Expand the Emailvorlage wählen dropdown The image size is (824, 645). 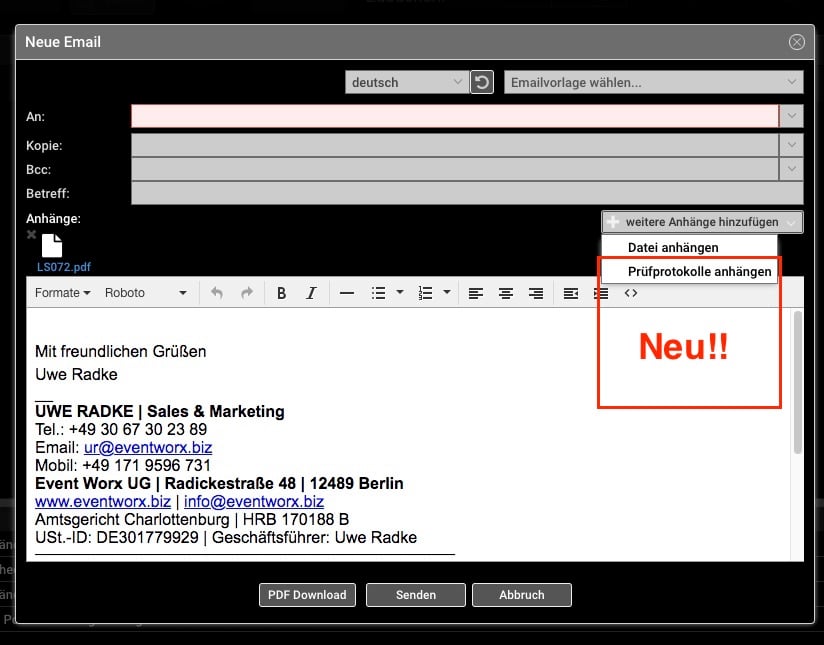tap(653, 82)
